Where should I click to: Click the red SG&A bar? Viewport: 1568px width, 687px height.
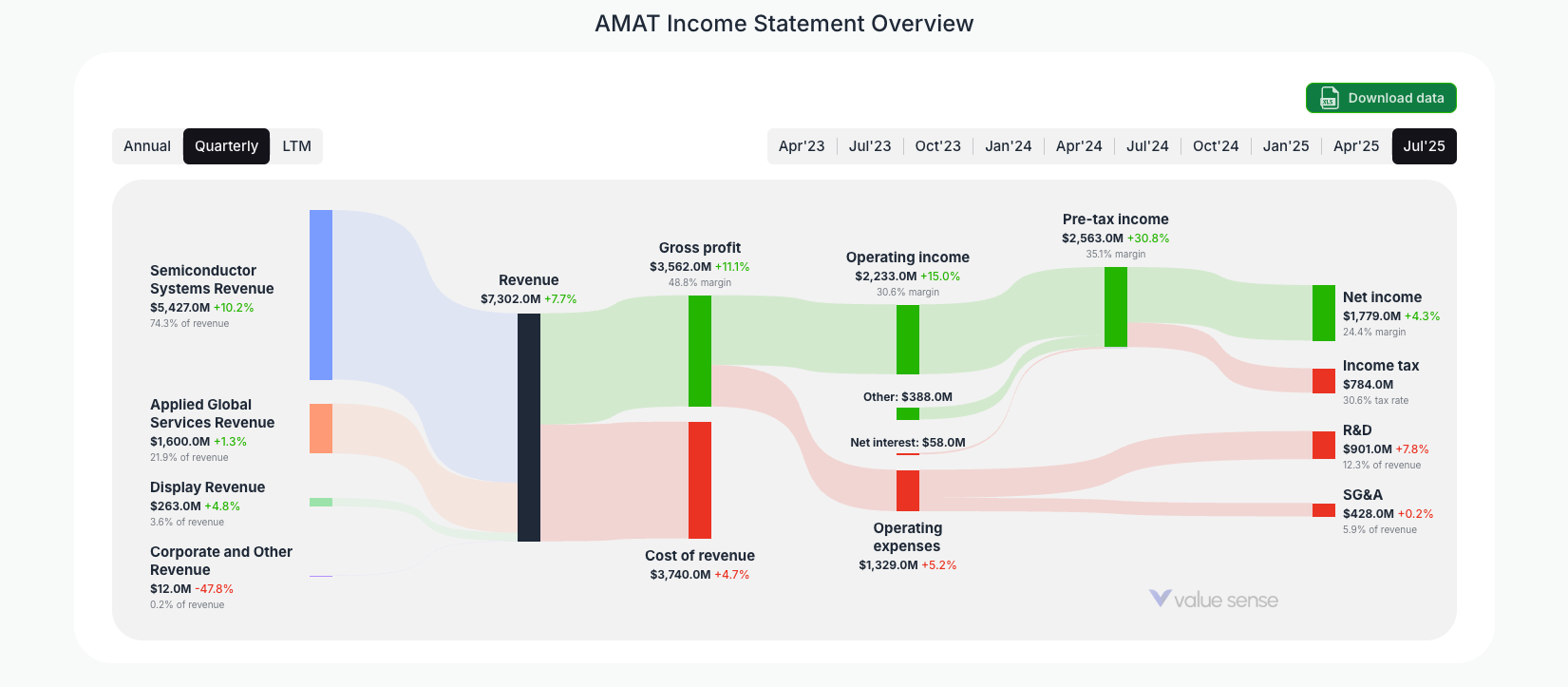(x=1324, y=510)
